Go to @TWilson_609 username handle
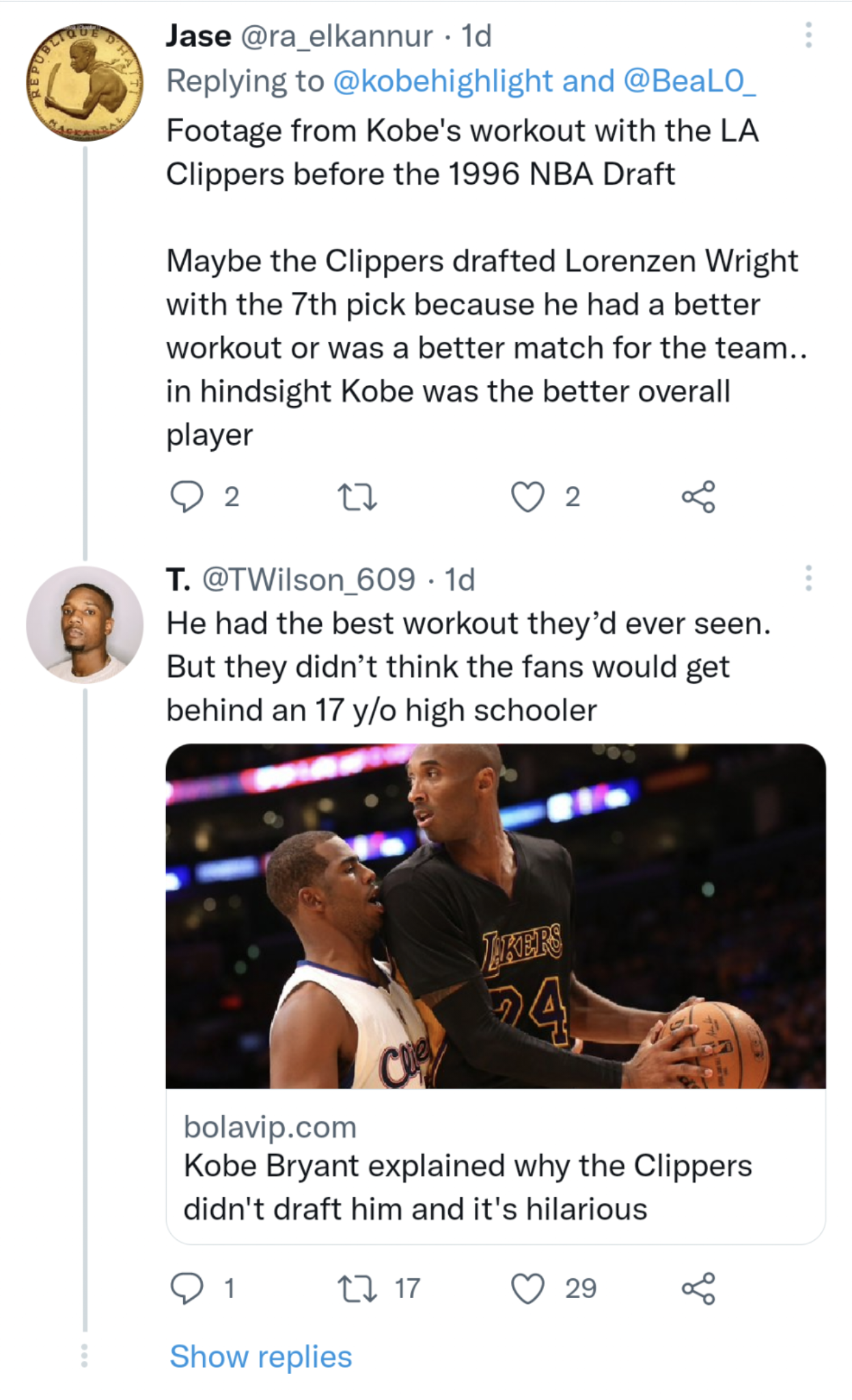Image resolution: width=852 pixels, height=1400 pixels. [x=308, y=580]
